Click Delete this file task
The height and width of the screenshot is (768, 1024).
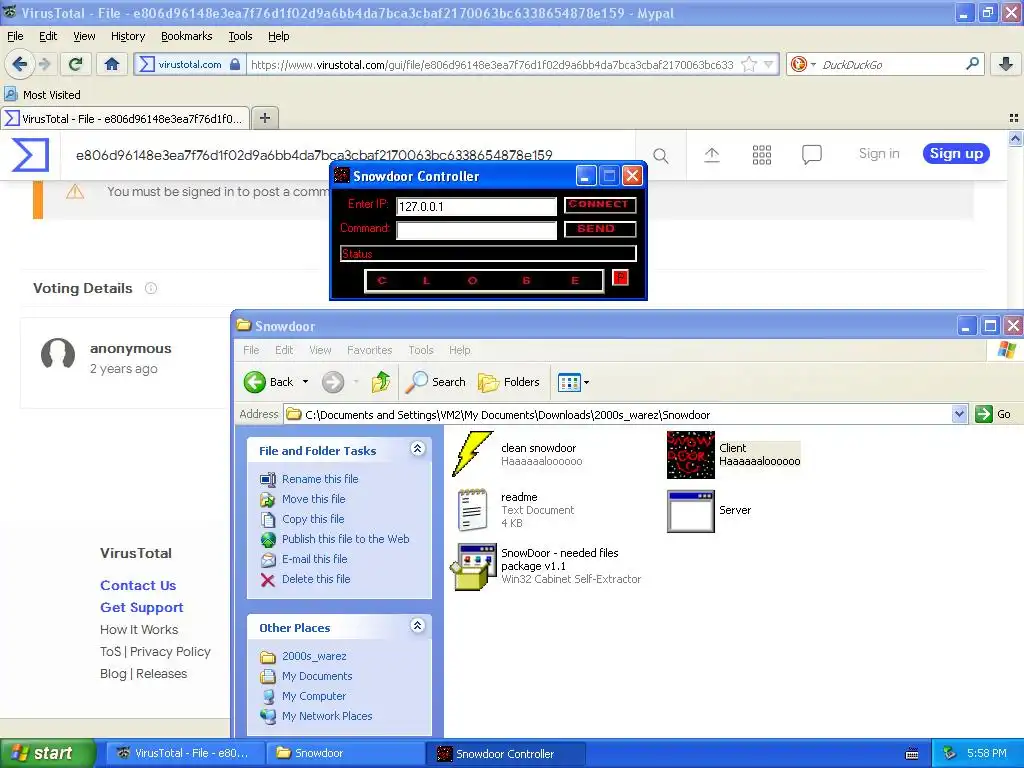(316, 579)
